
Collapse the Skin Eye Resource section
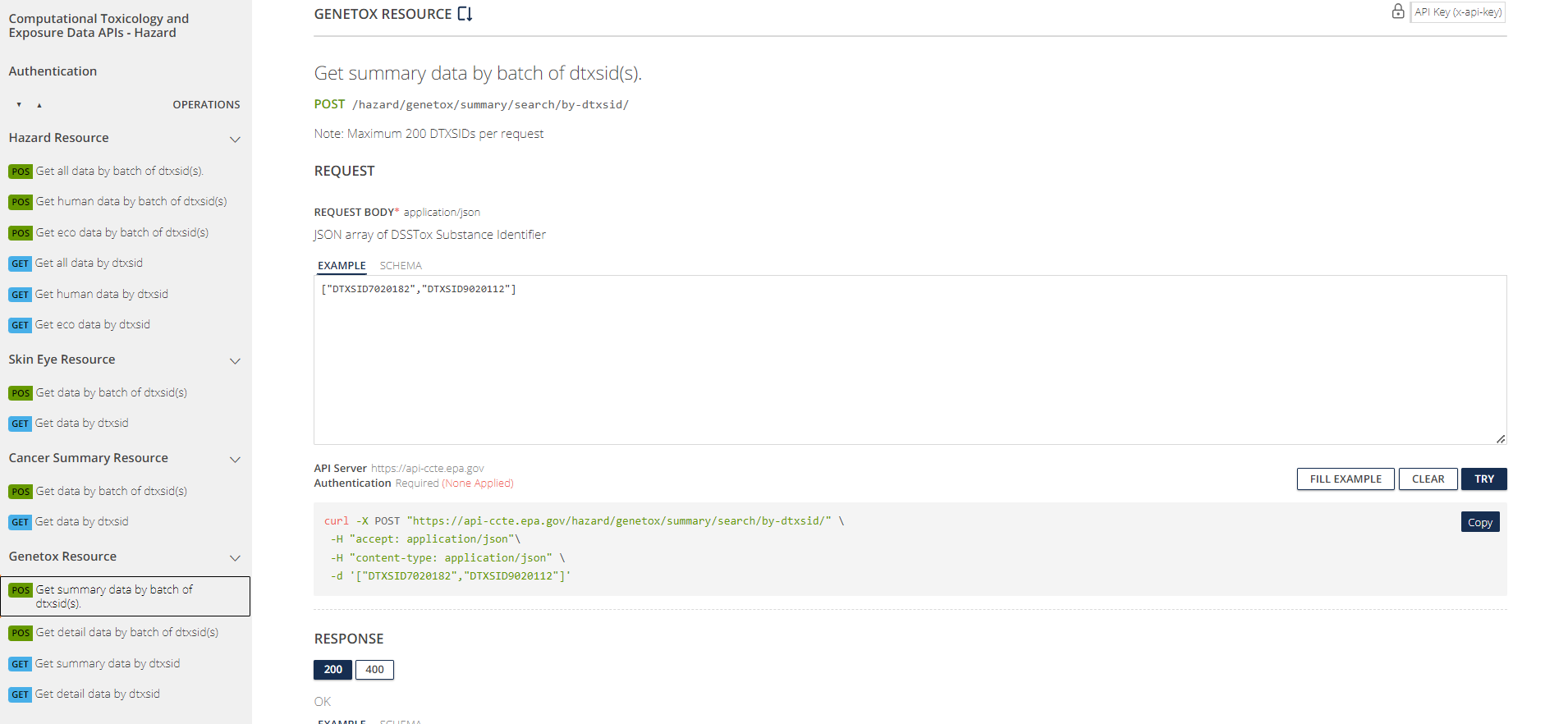point(235,360)
